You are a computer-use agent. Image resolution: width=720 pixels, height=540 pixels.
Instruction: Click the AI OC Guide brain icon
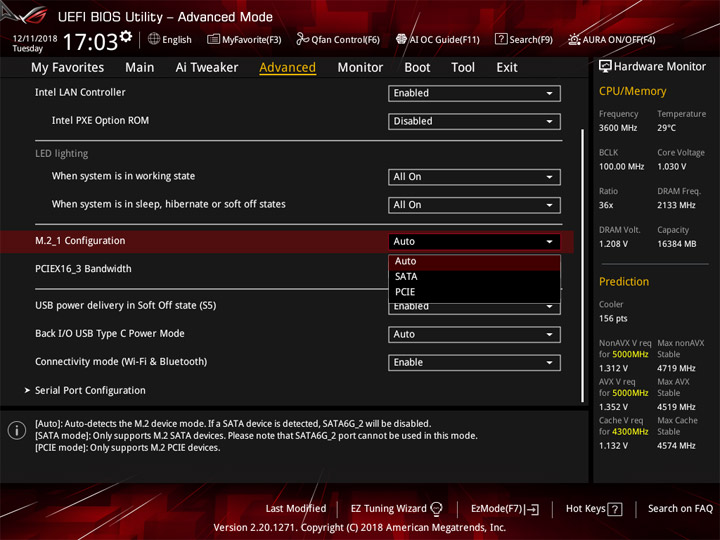click(401, 39)
